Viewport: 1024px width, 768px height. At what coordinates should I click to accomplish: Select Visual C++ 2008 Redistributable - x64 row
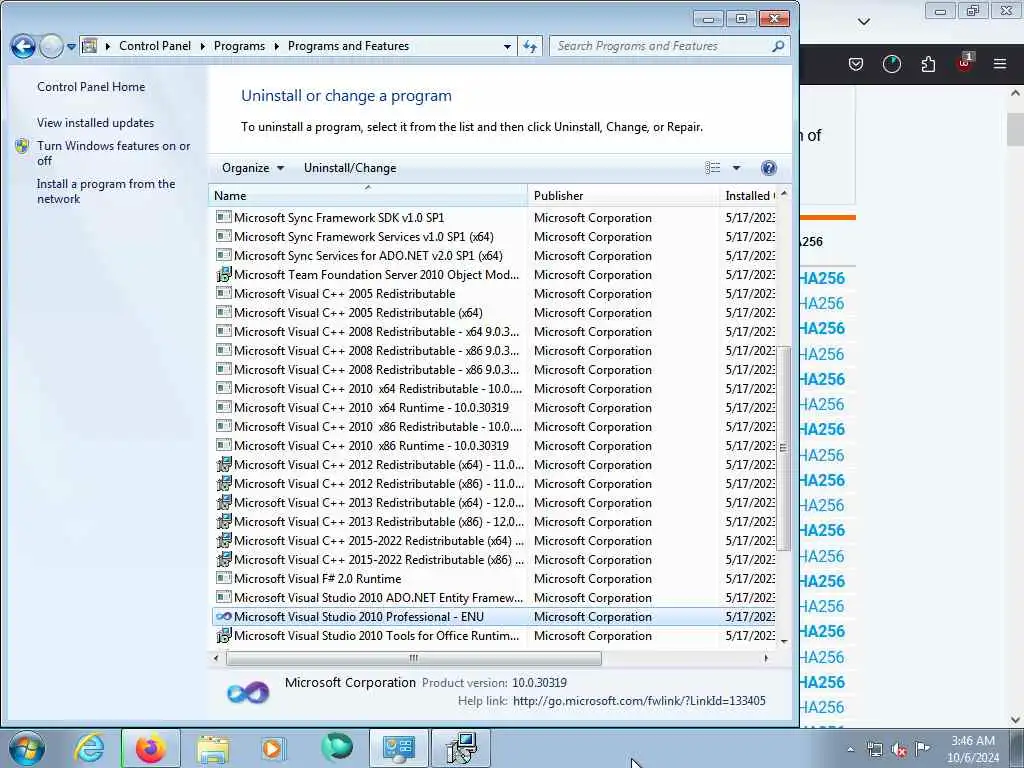coord(494,331)
